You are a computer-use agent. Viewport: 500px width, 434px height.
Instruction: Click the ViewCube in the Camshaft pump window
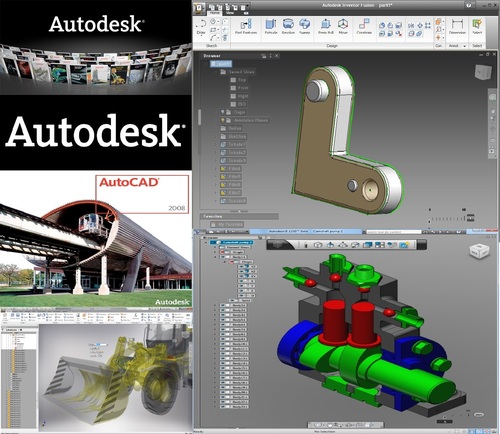tap(480, 252)
